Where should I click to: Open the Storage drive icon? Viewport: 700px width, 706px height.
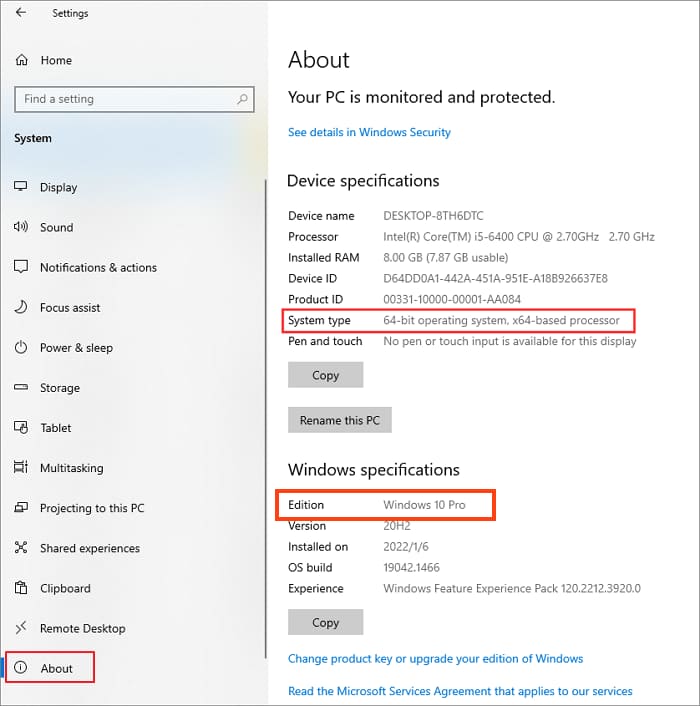pyautogui.click(x=21, y=388)
